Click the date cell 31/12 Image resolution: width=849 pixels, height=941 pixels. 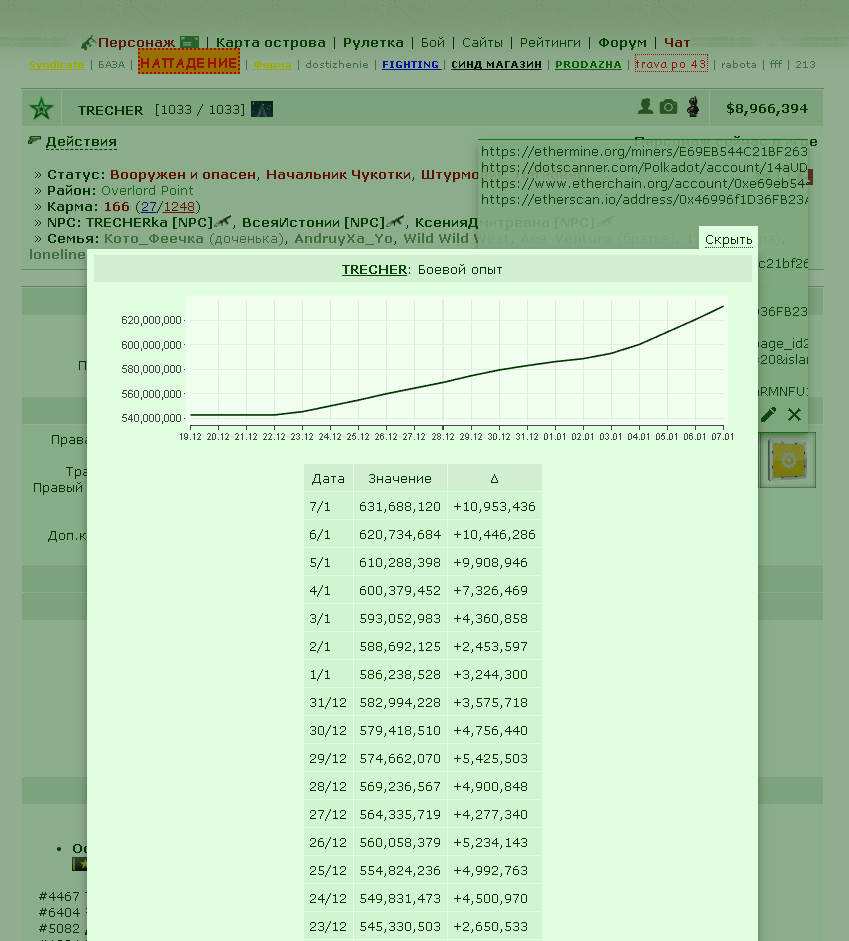click(x=328, y=702)
